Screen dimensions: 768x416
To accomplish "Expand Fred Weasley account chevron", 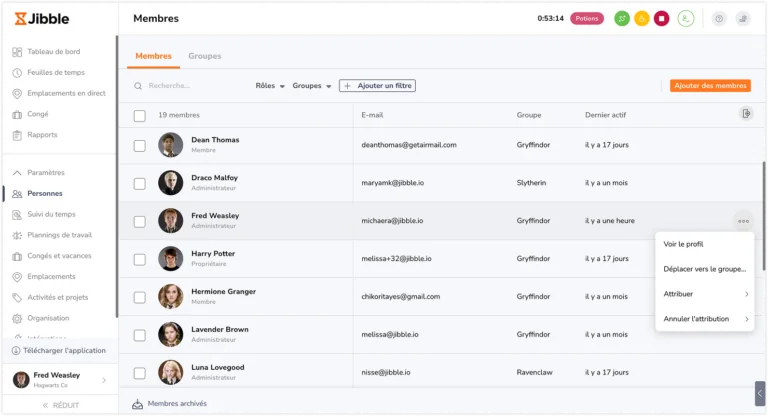I will point(104,380).
